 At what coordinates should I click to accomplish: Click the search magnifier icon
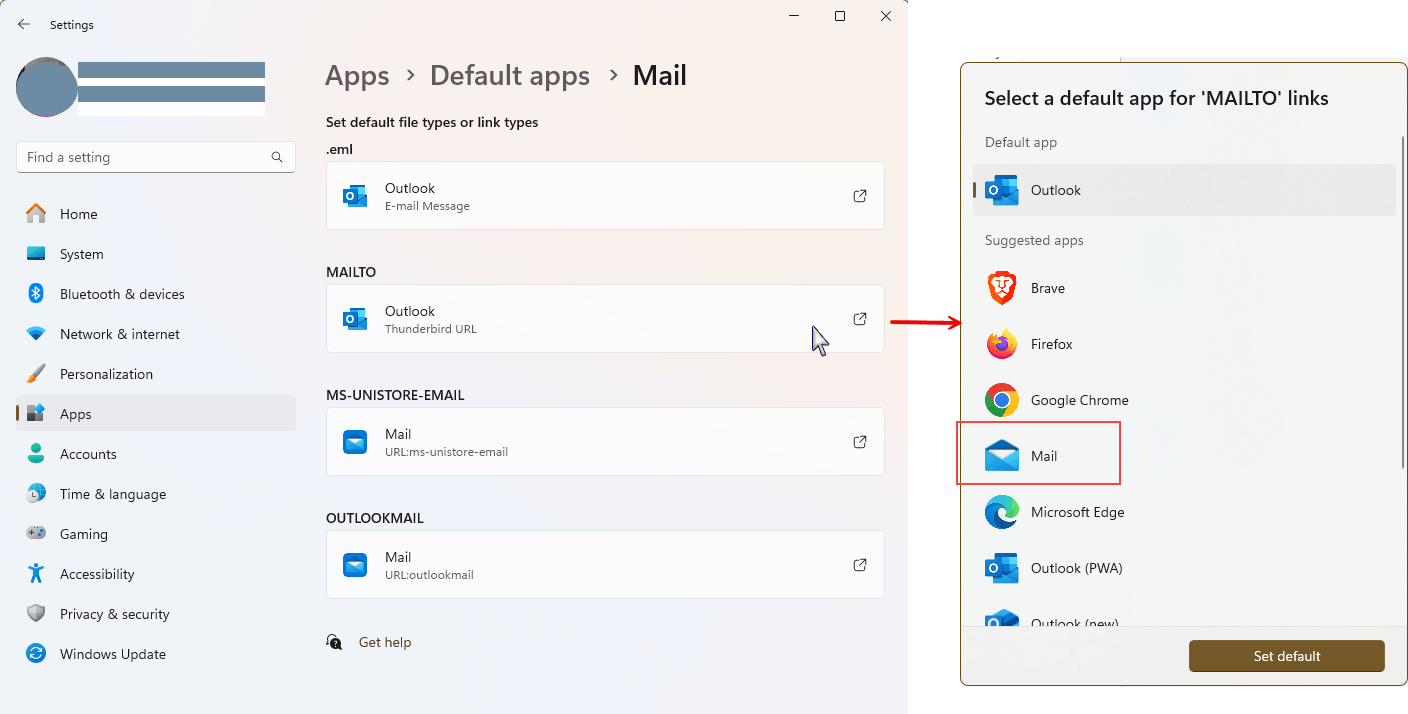pos(277,157)
